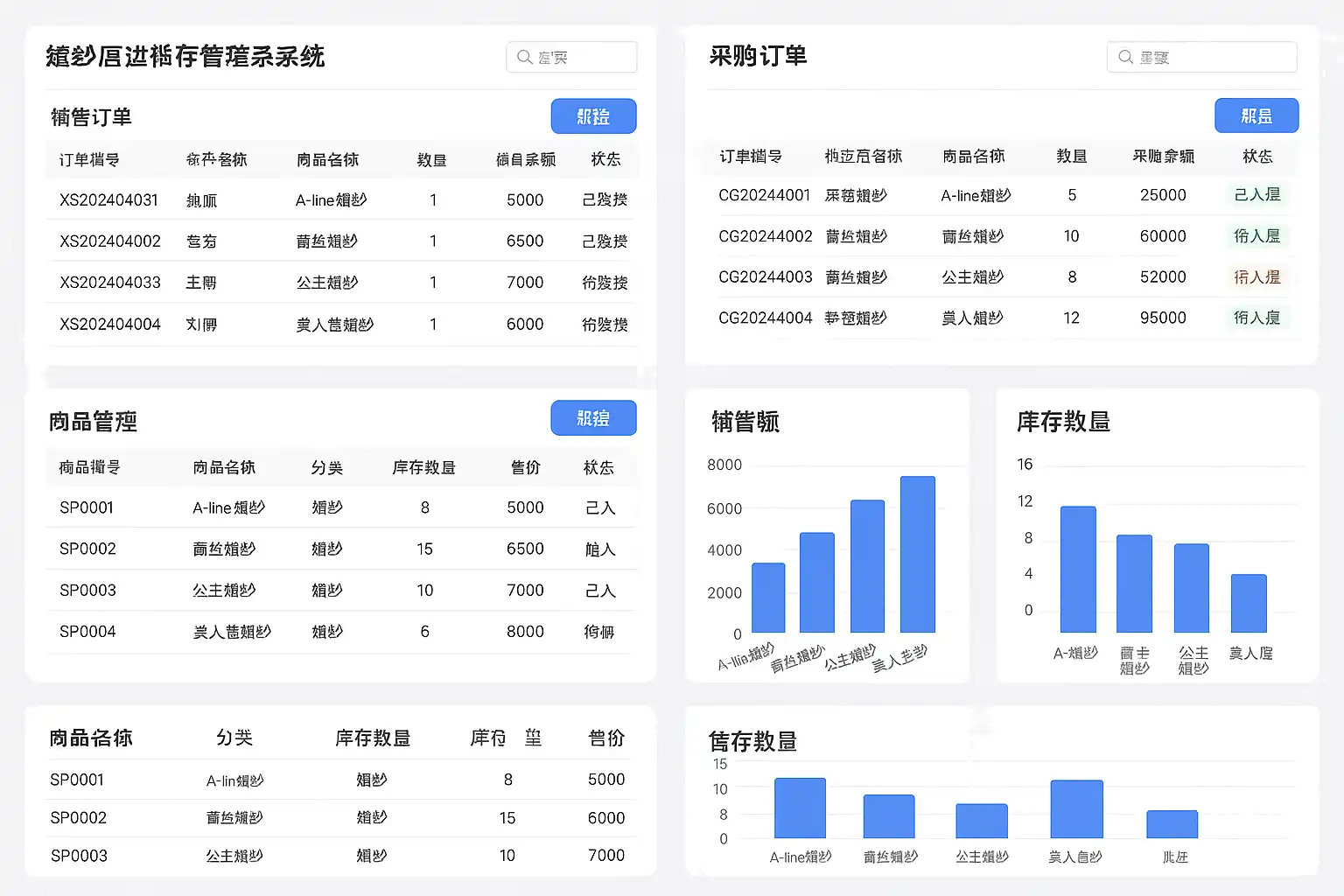1344x896 pixels.
Task: Click the status badge of order CG20244001
Action: (1256, 195)
